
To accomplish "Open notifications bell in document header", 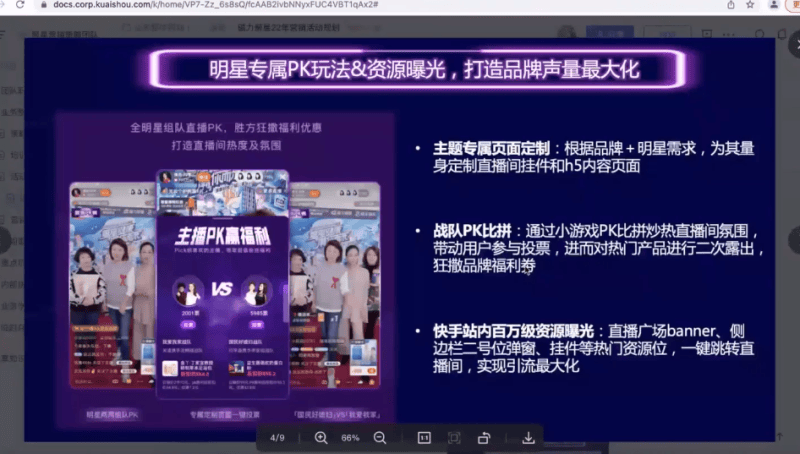I will (782, 34).
